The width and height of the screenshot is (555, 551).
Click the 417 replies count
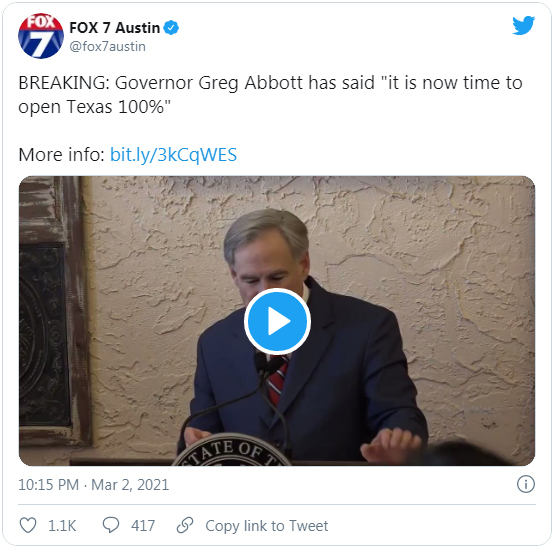tap(143, 526)
